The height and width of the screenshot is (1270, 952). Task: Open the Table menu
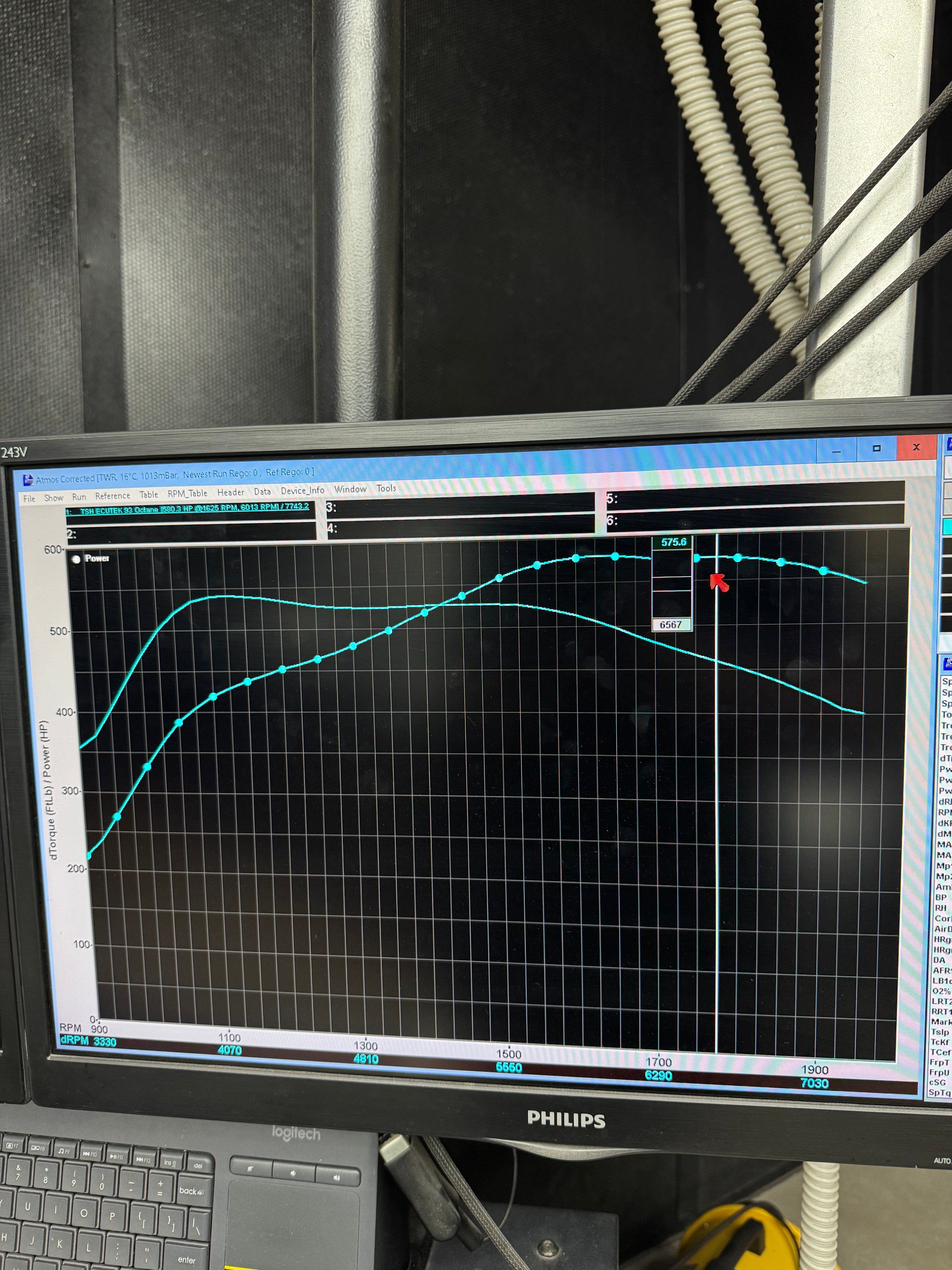149,494
